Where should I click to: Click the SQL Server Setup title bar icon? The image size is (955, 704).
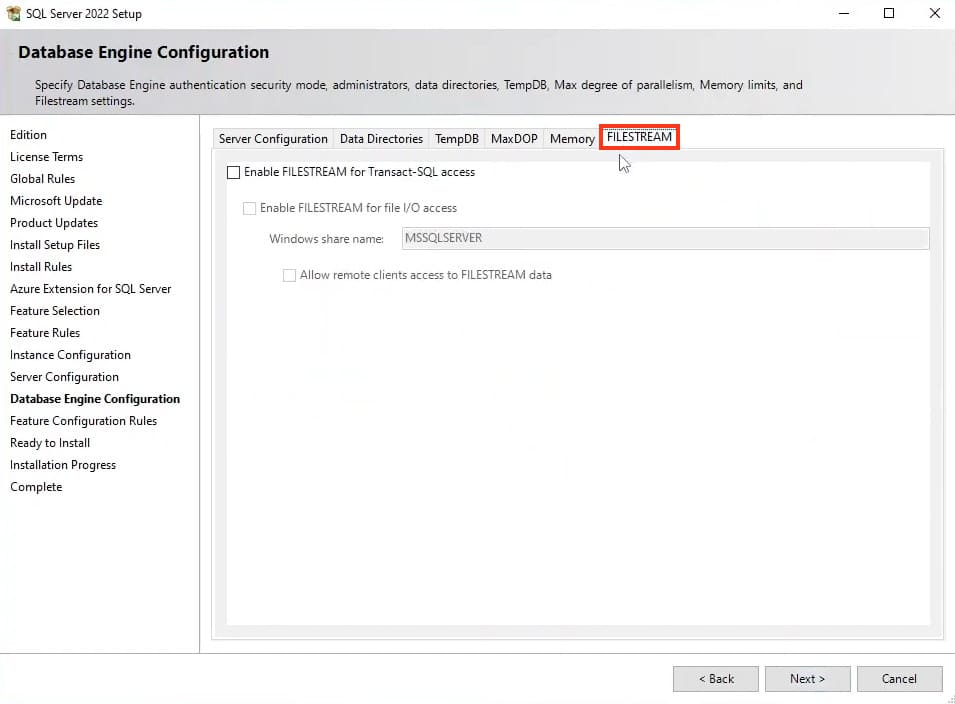coord(13,14)
